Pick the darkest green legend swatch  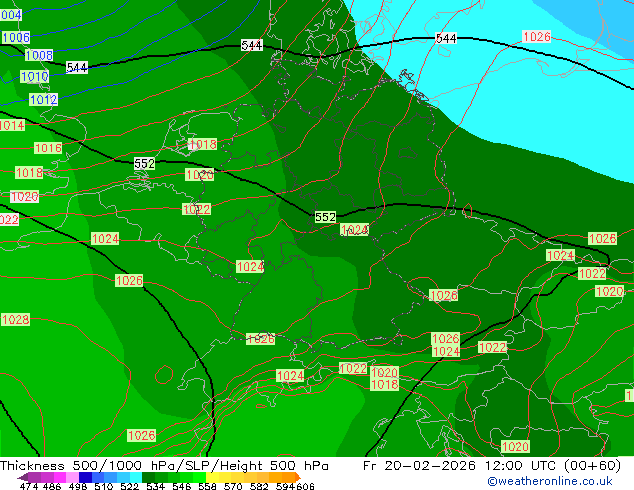pos(148,477)
